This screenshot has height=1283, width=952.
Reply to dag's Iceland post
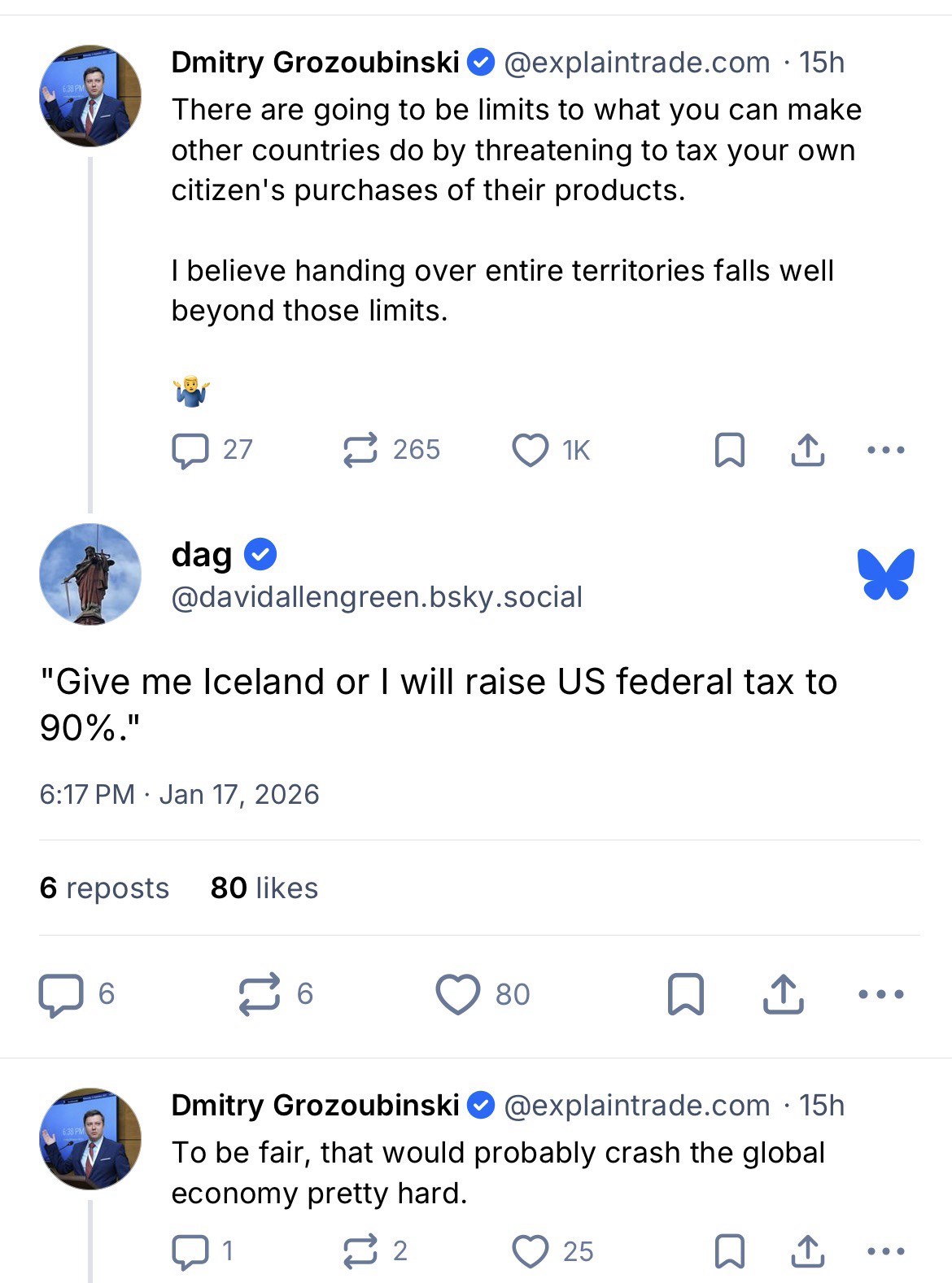pos(61,994)
